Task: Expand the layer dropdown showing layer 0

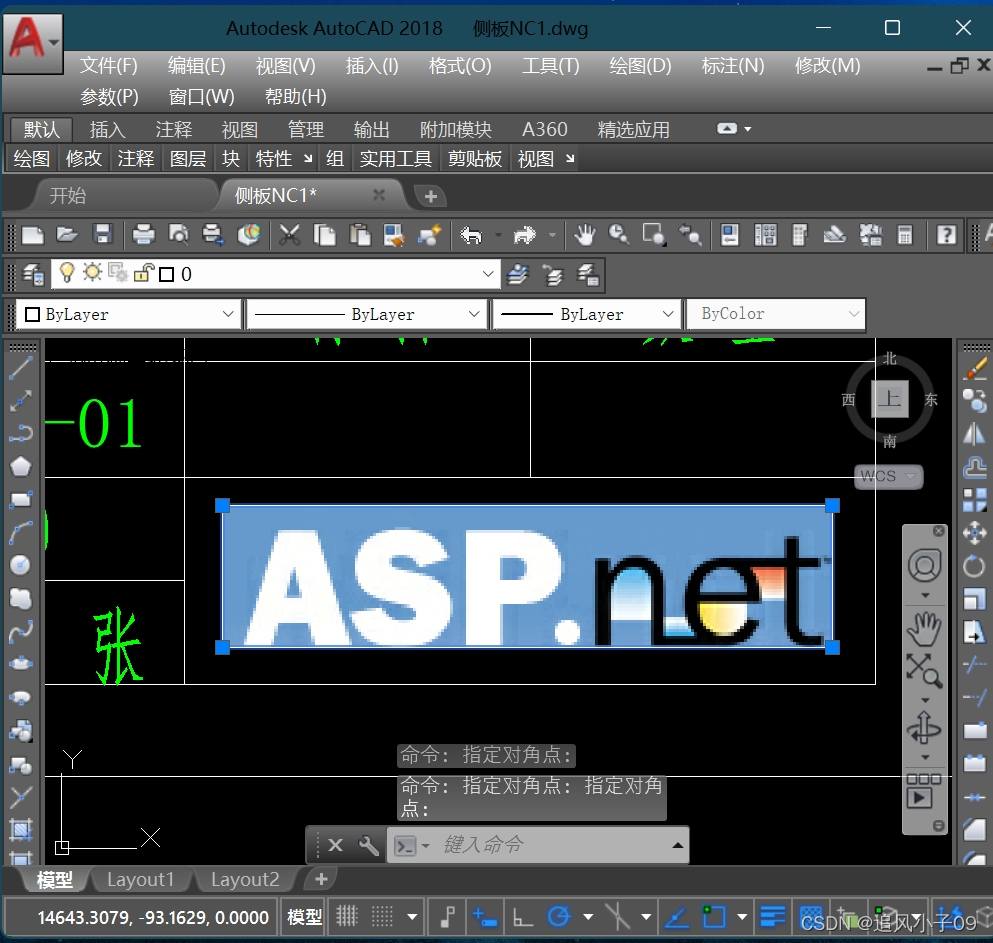Action: [x=488, y=274]
